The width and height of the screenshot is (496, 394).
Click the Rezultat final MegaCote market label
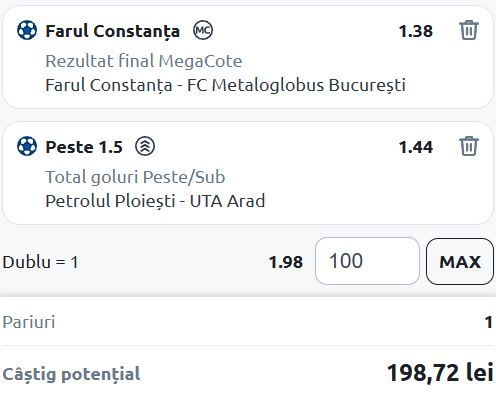pyautogui.click(x=144, y=61)
